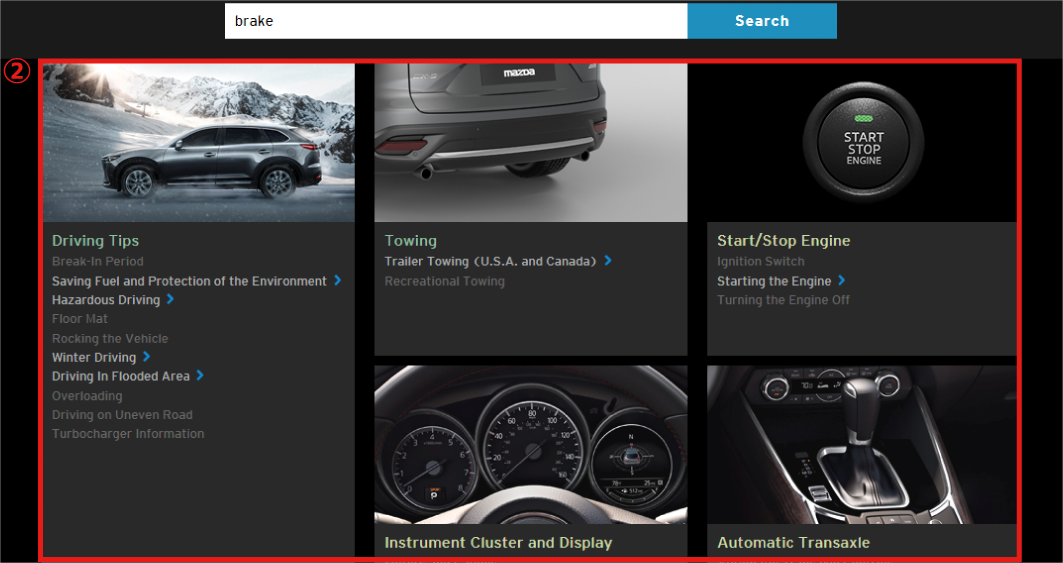The image size is (1063, 563).
Task: Select Trailer Towing (U.S.A. and Canada)
Action: (490, 262)
